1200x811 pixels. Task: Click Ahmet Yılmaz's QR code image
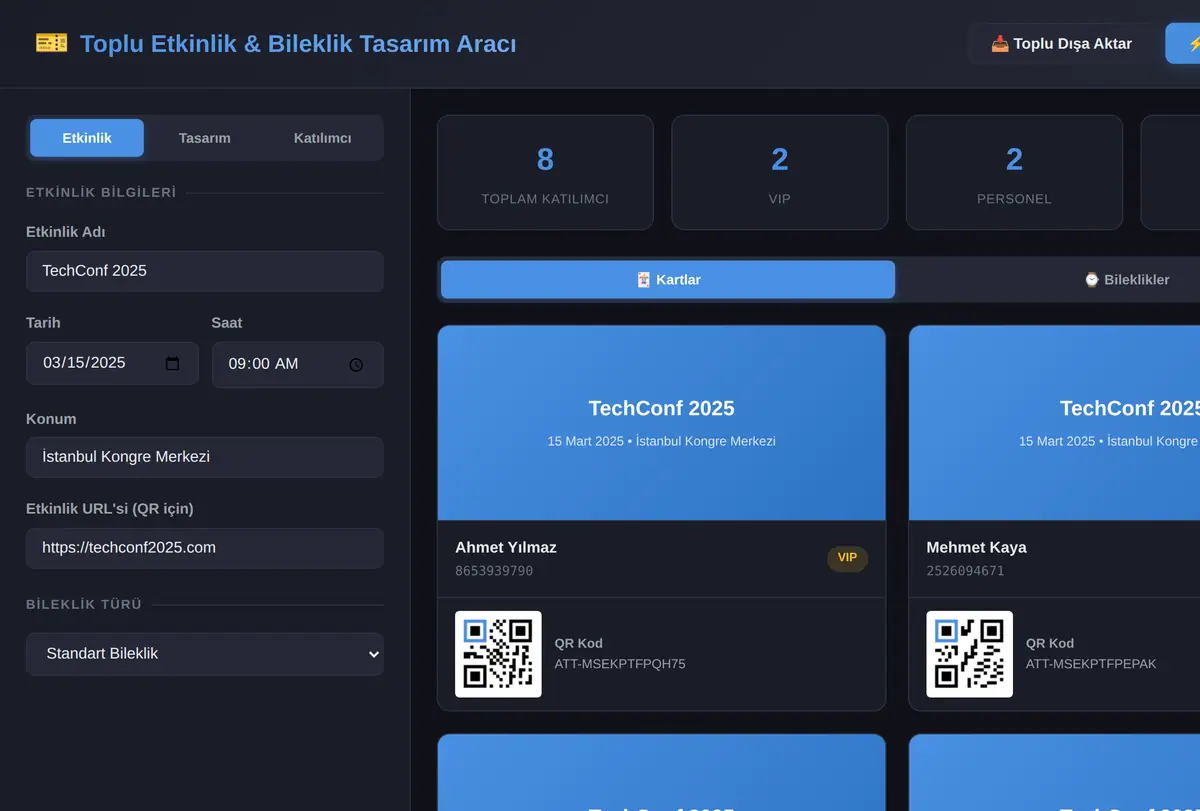tap(498, 654)
